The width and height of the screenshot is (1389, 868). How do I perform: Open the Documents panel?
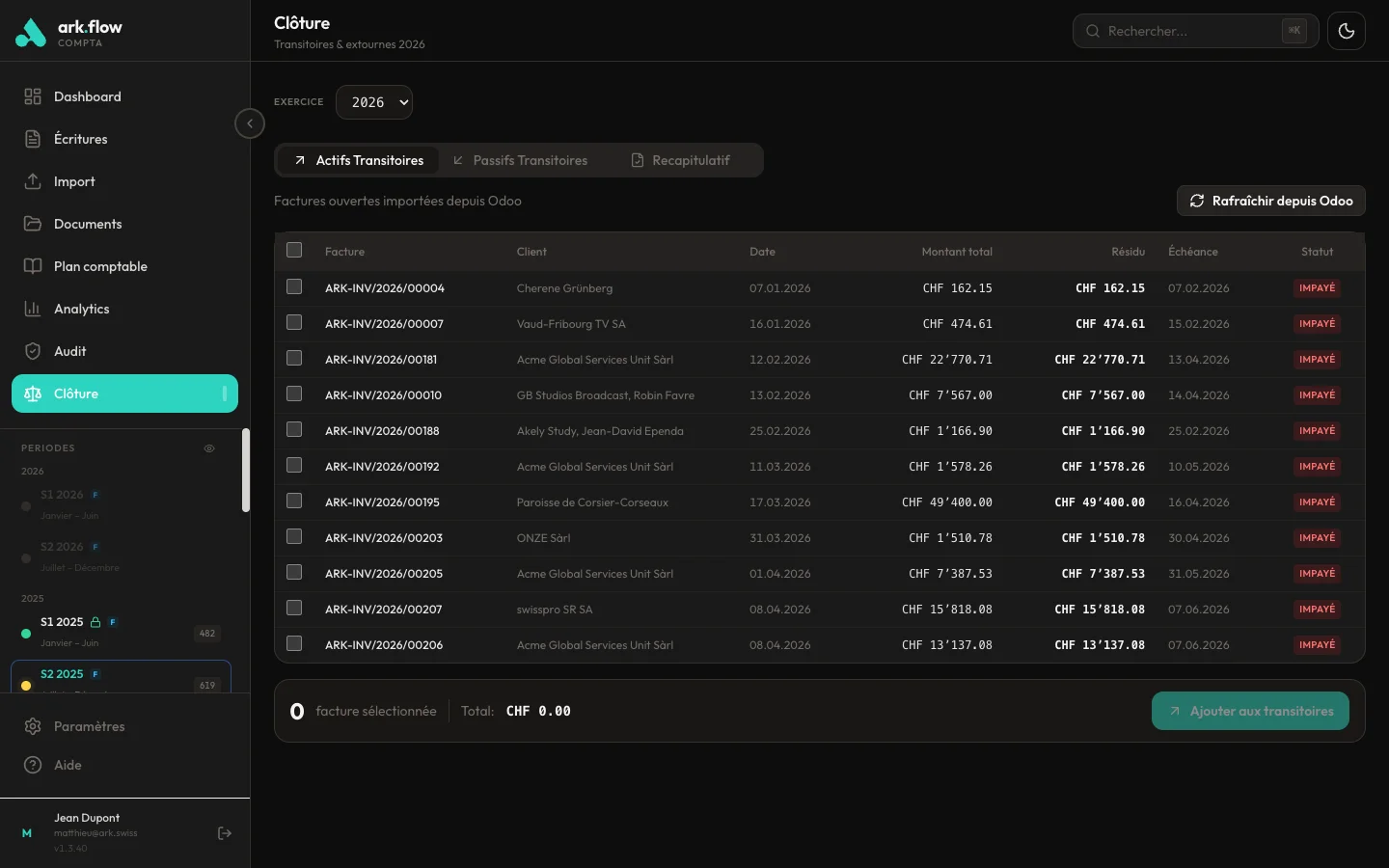[x=88, y=224]
